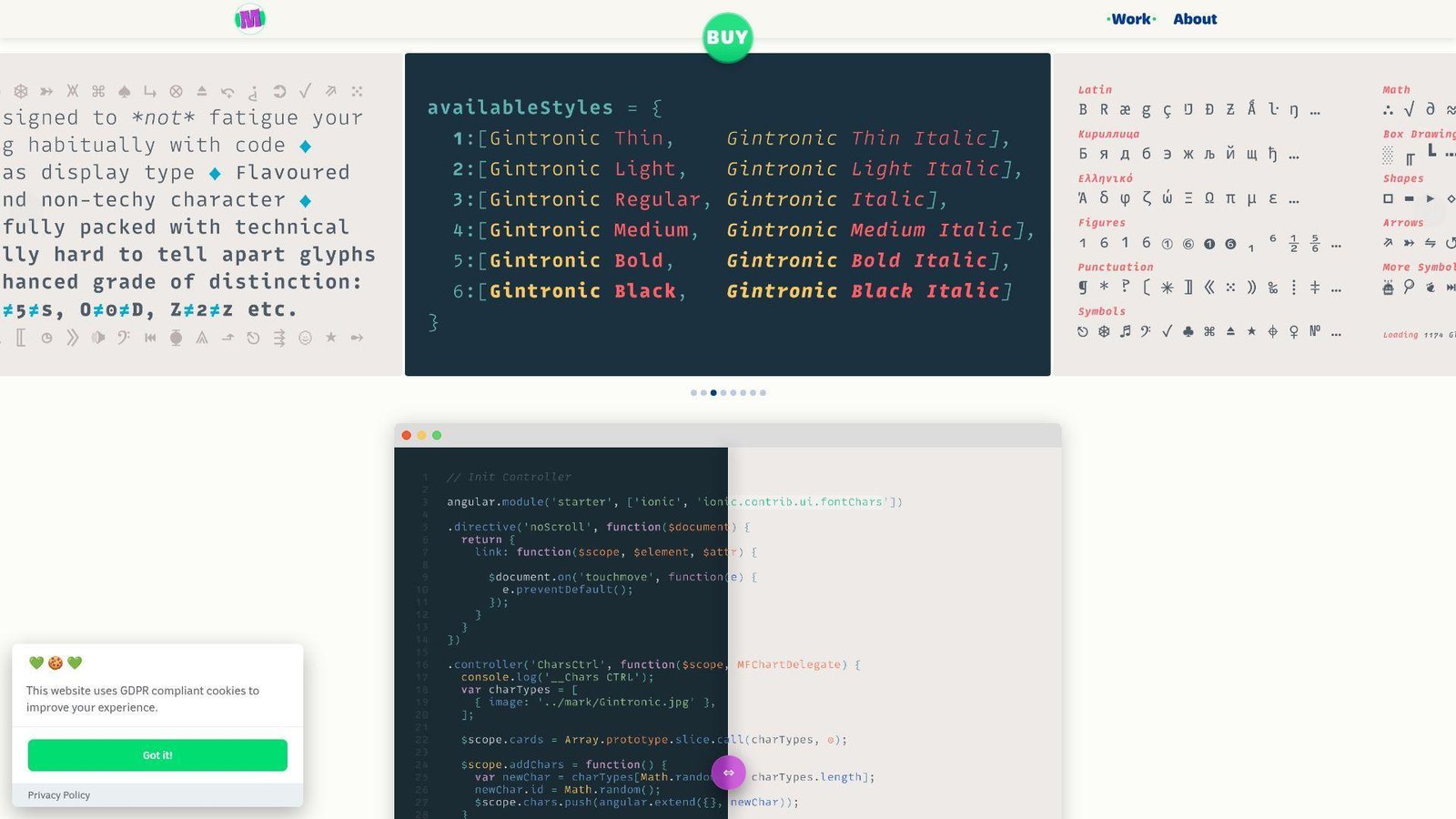This screenshot has width=1456, height=819.
Task: Select the first carousel pagination dot
Action: pos(693,393)
